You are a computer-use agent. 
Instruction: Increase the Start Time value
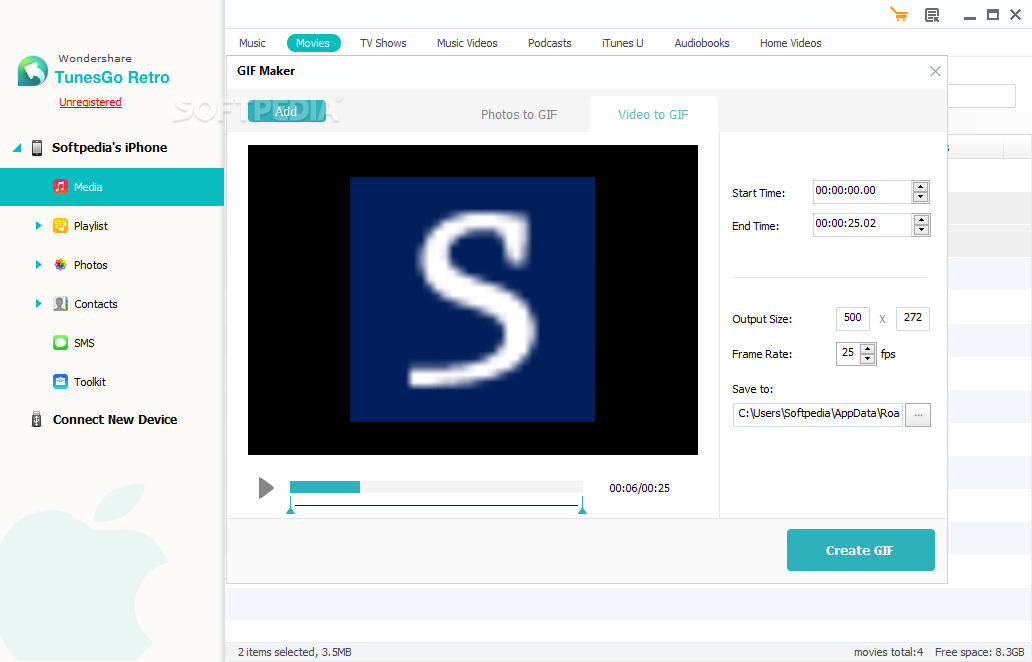[x=921, y=186]
